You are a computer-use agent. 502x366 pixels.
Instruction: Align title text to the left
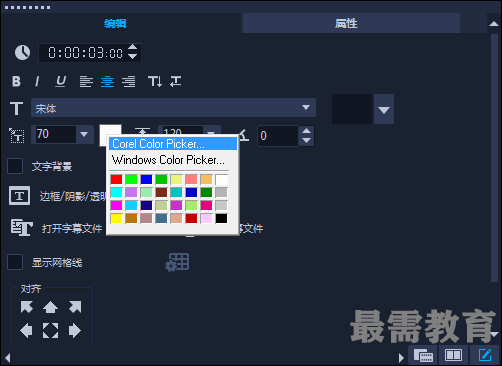(86, 81)
